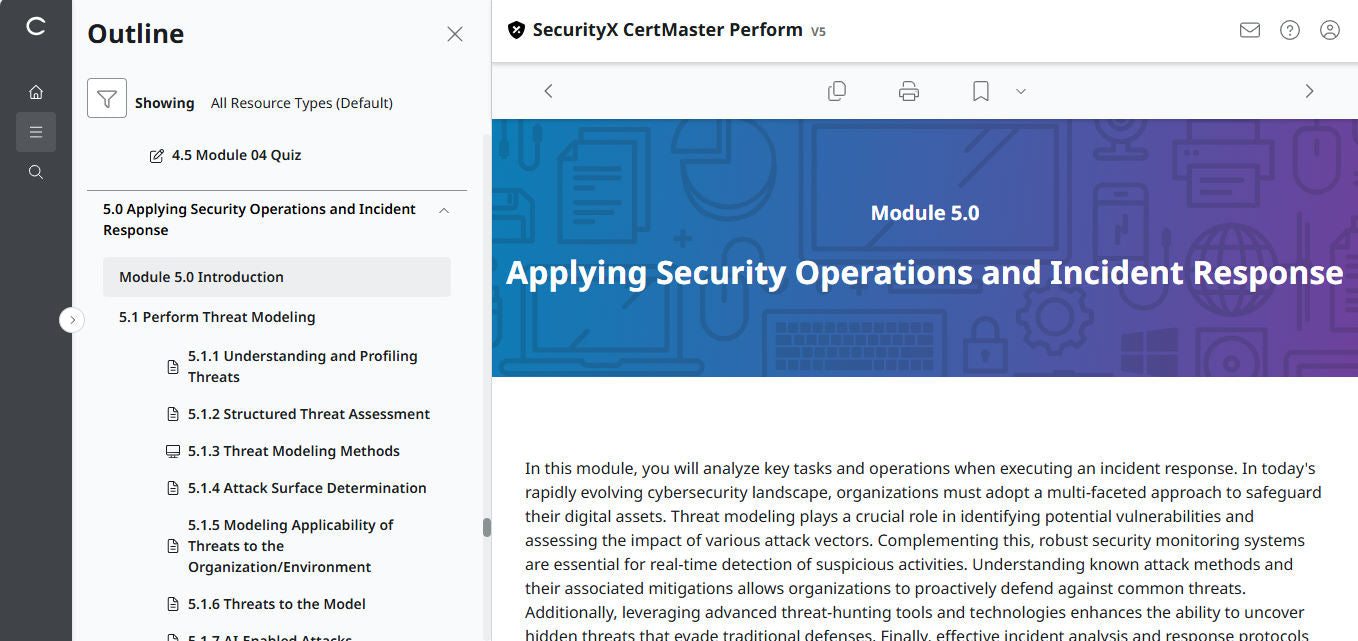Go home using the sidebar home icon
This screenshot has width=1358, height=641.
[36, 91]
